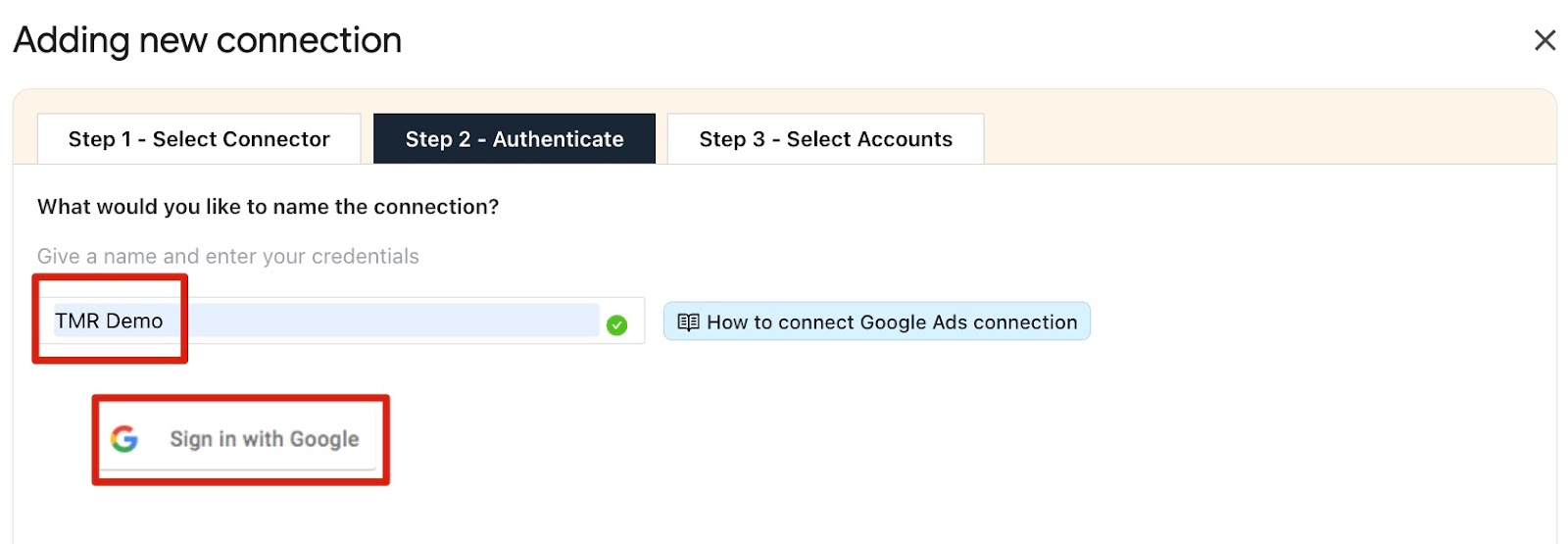The height and width of the screenshot is (544, 1568).
Task: Switch to Step 2 - Authenticate tab
Action: (x=514, y=139)
